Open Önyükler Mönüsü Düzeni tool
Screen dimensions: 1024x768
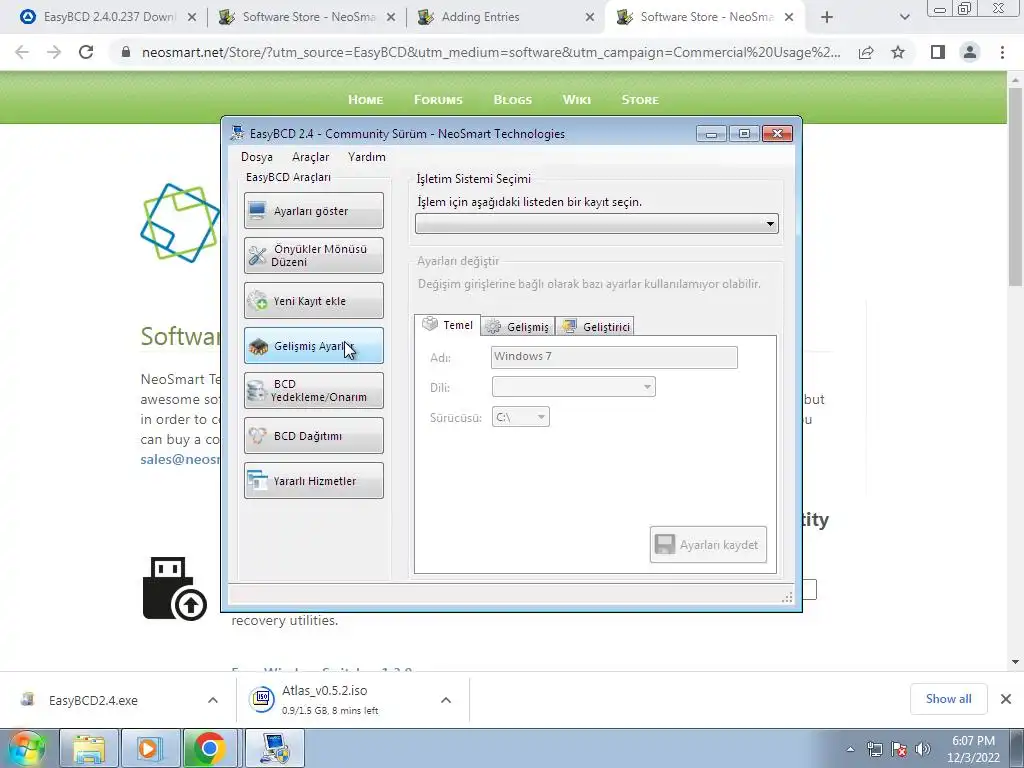pos(313,255)
